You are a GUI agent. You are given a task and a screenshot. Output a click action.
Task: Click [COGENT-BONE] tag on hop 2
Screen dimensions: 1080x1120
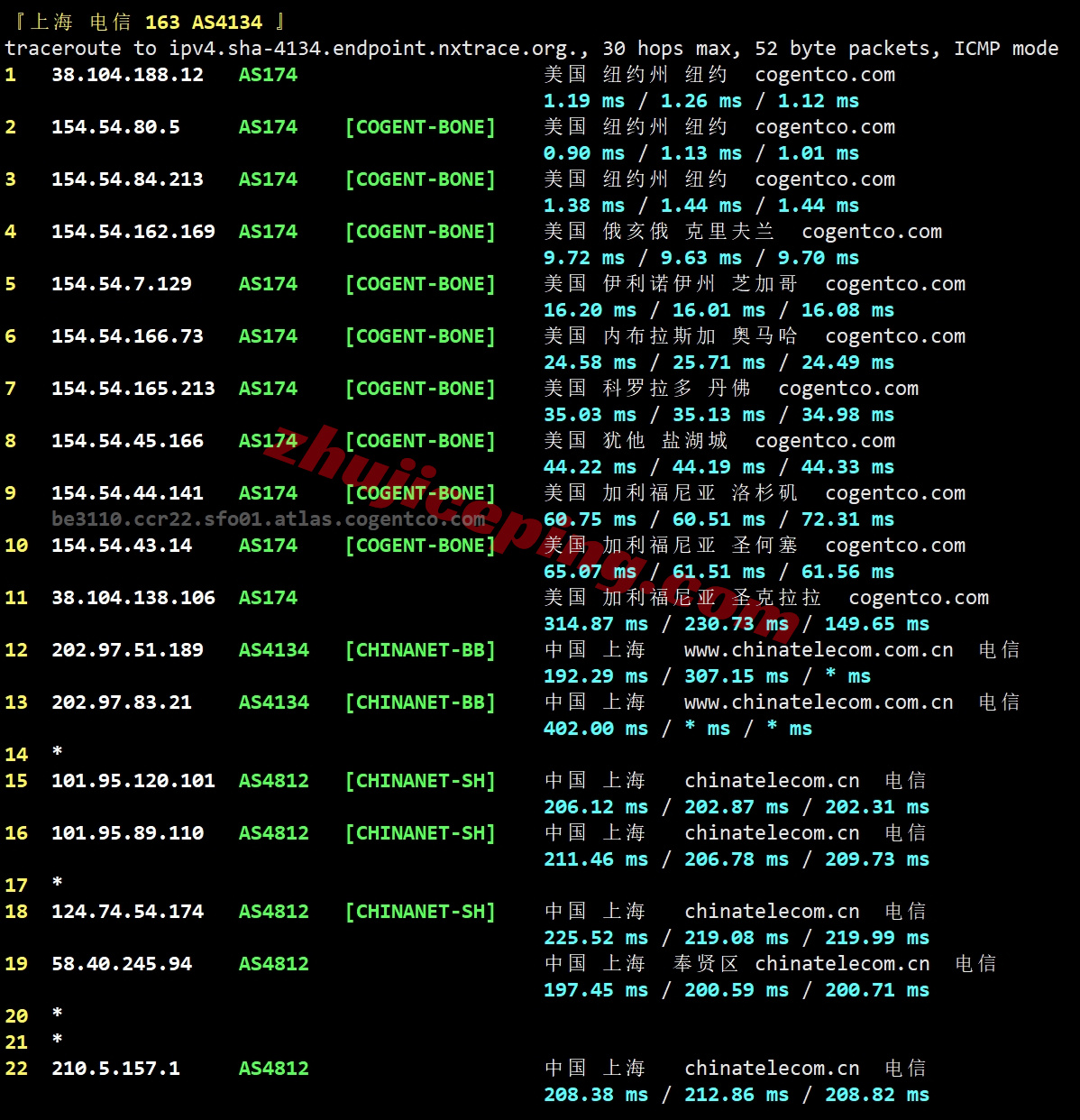click(420, 127)
